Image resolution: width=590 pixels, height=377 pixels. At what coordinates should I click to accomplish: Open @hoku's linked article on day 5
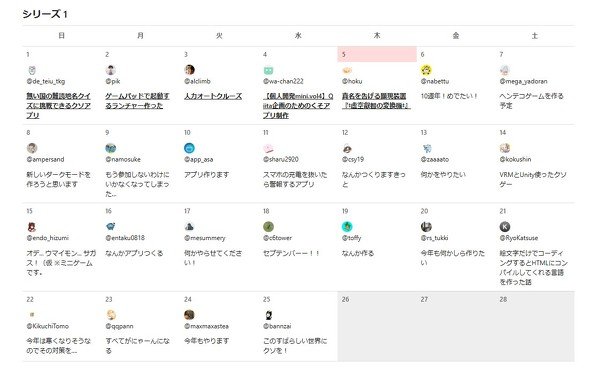pos(376,101)
